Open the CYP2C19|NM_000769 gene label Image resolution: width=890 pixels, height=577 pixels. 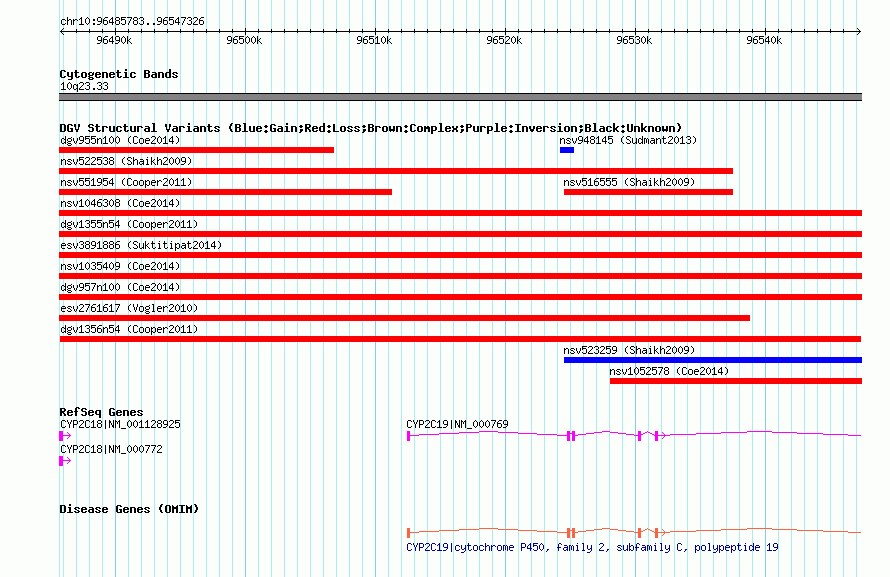click(x=457, y=424)
